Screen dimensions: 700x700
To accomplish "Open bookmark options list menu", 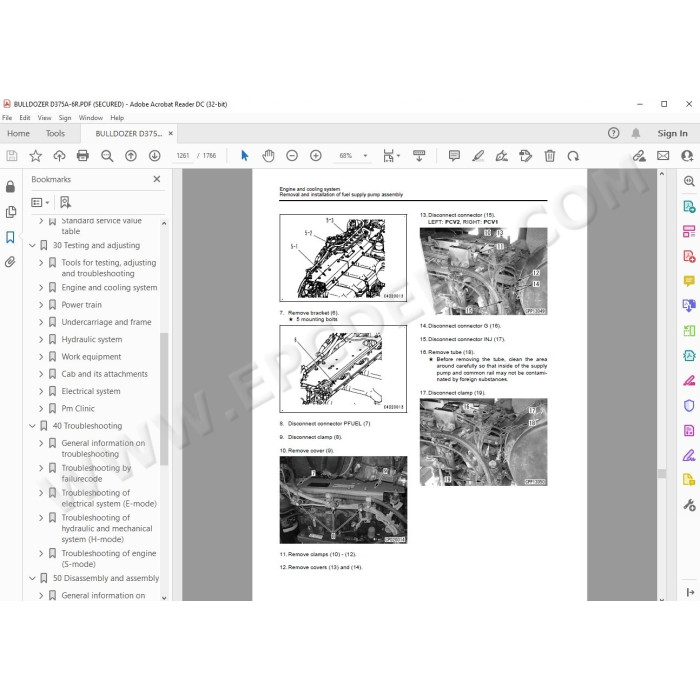I will 40,203.
